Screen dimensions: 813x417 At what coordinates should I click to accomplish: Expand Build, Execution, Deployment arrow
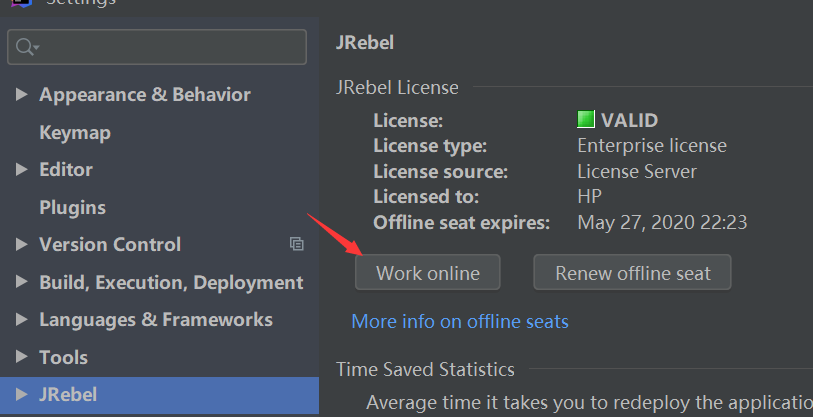22,283
